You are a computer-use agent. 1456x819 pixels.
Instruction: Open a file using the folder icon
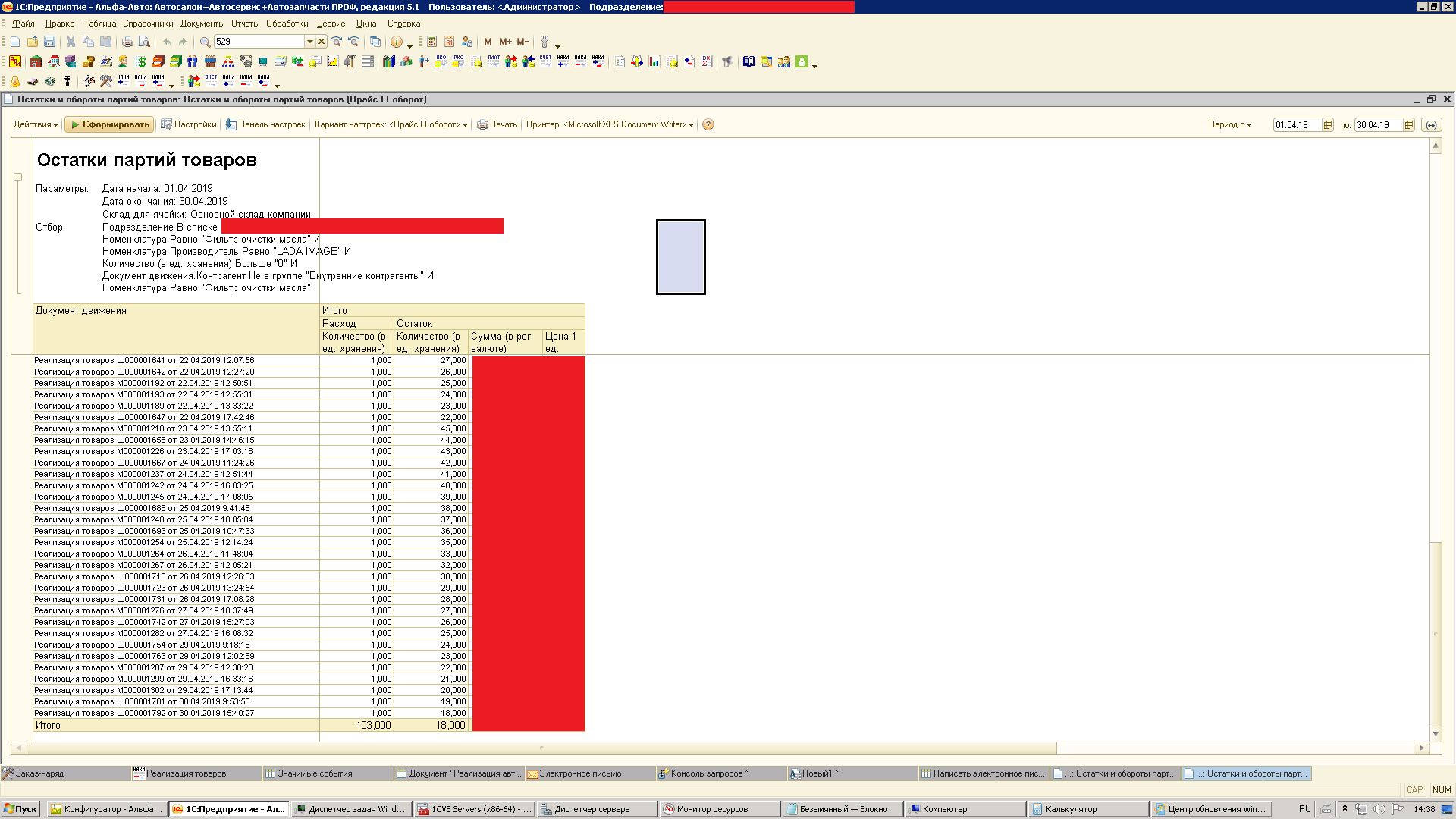click(33, 42)
